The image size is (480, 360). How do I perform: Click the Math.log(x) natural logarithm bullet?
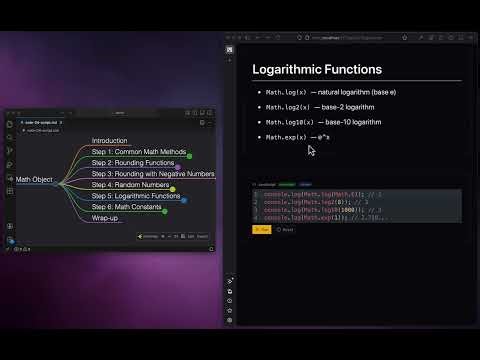331,92
